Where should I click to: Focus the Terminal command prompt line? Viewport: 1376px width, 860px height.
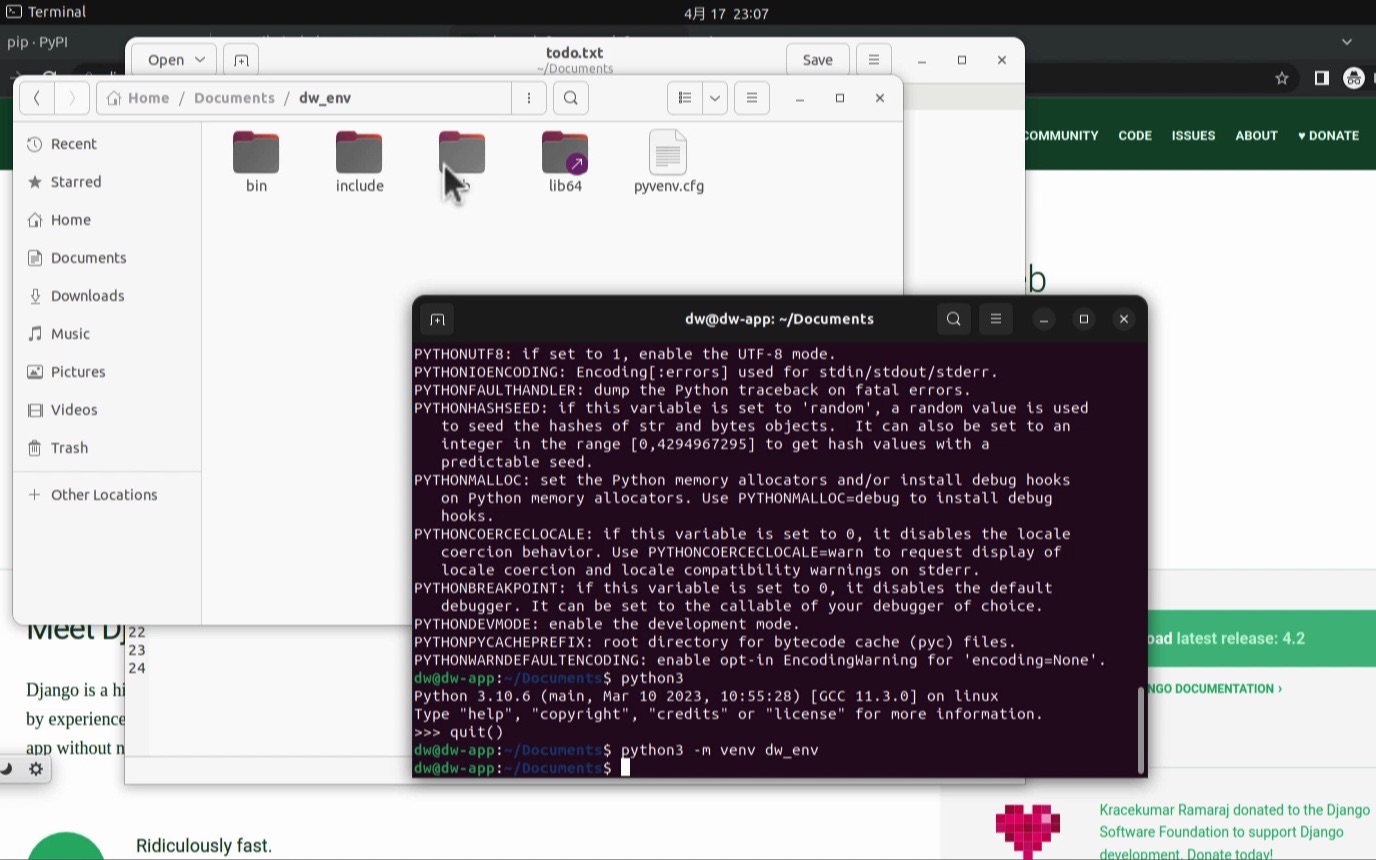(x=776, y=768)
